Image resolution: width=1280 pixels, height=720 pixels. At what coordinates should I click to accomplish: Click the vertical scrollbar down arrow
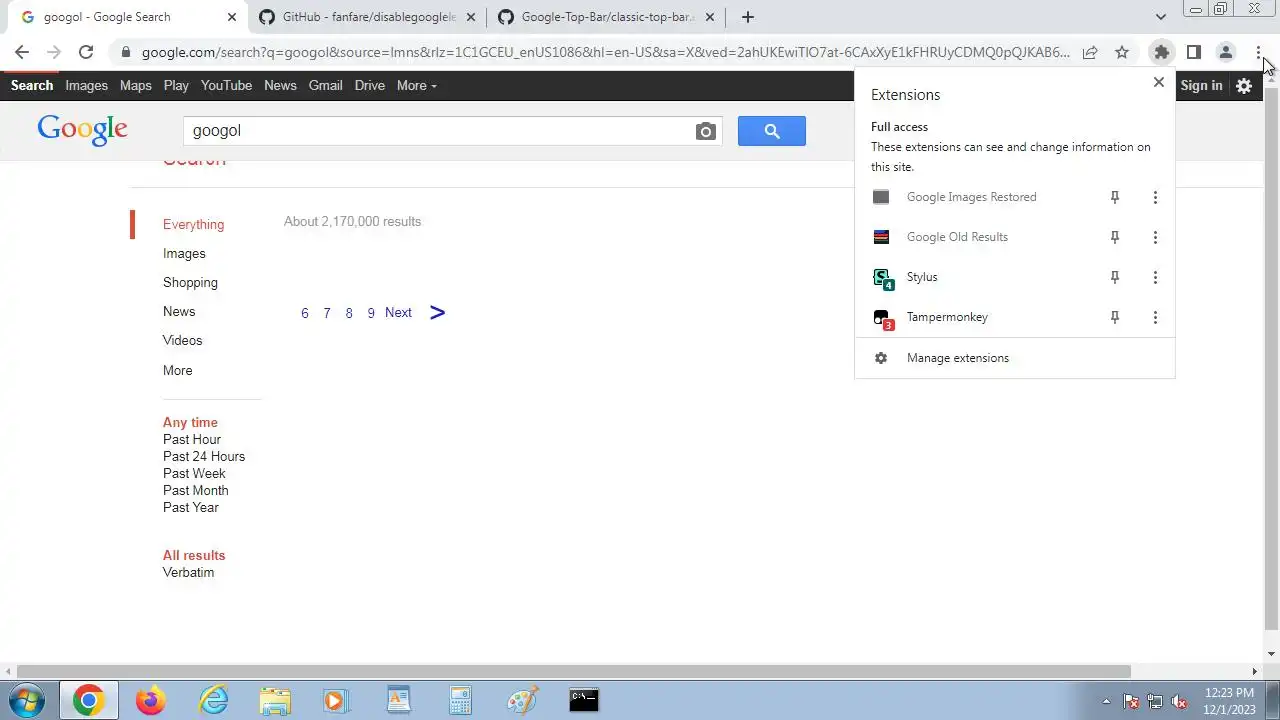(1272, 654)
